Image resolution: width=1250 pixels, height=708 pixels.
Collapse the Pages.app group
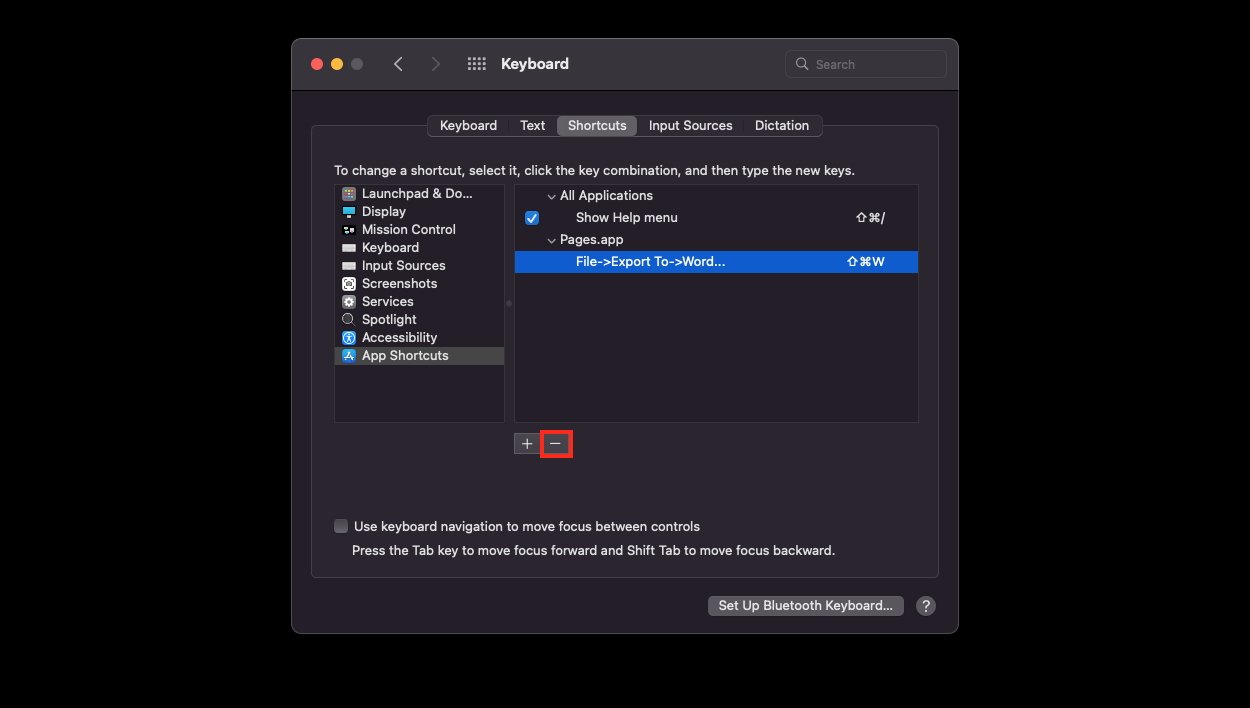click(551, 240)
